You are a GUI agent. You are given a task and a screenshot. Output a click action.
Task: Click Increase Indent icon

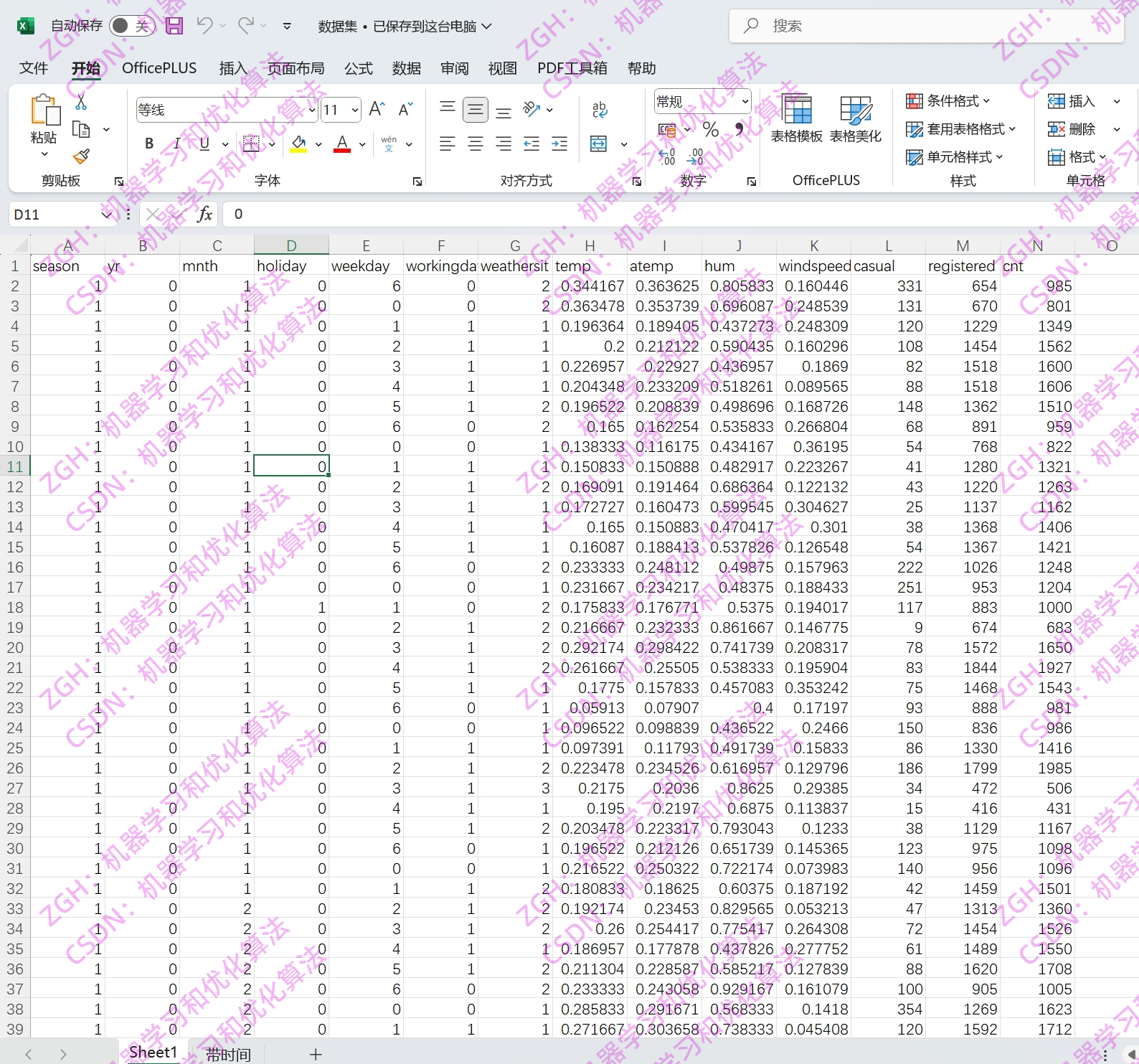pyautogui.click(x=560, y=144)
